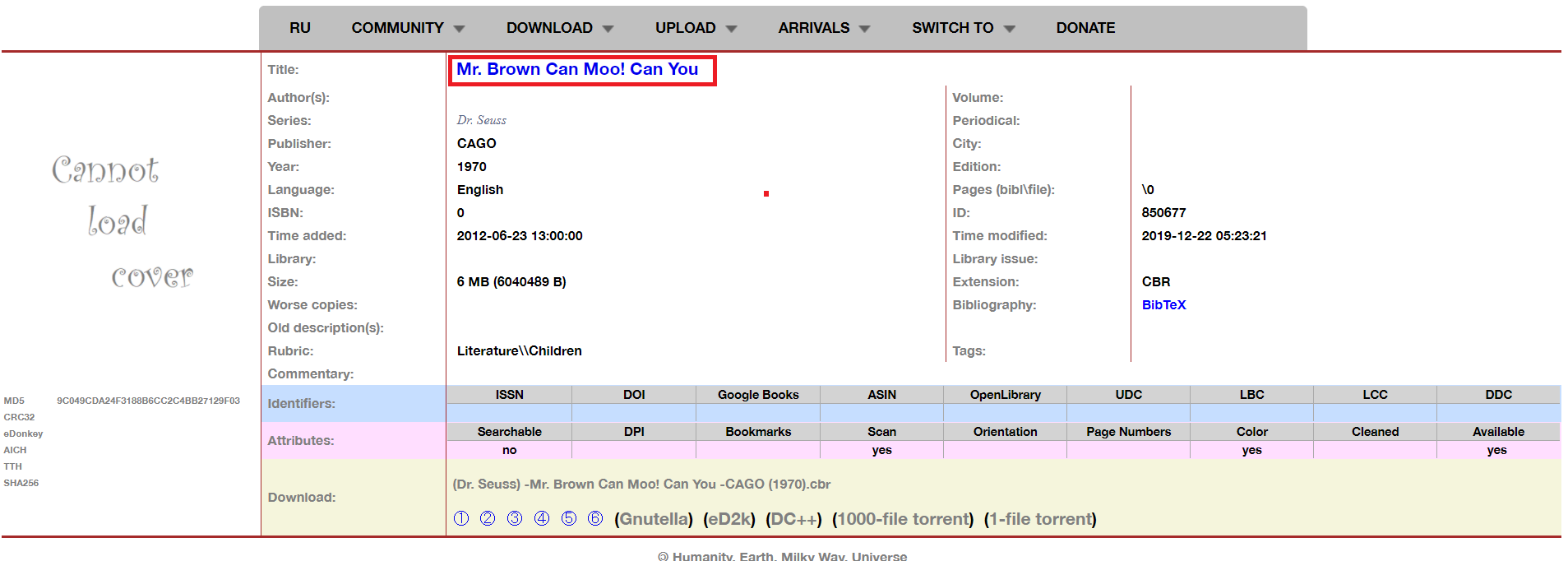
Task: Click the TTH label
Action: pos(12,466)
